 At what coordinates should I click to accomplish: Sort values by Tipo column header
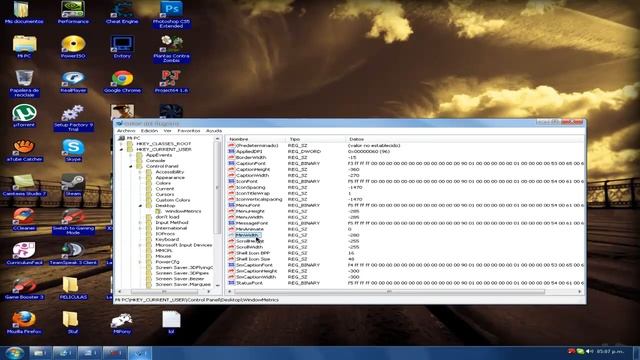point(316,139)
